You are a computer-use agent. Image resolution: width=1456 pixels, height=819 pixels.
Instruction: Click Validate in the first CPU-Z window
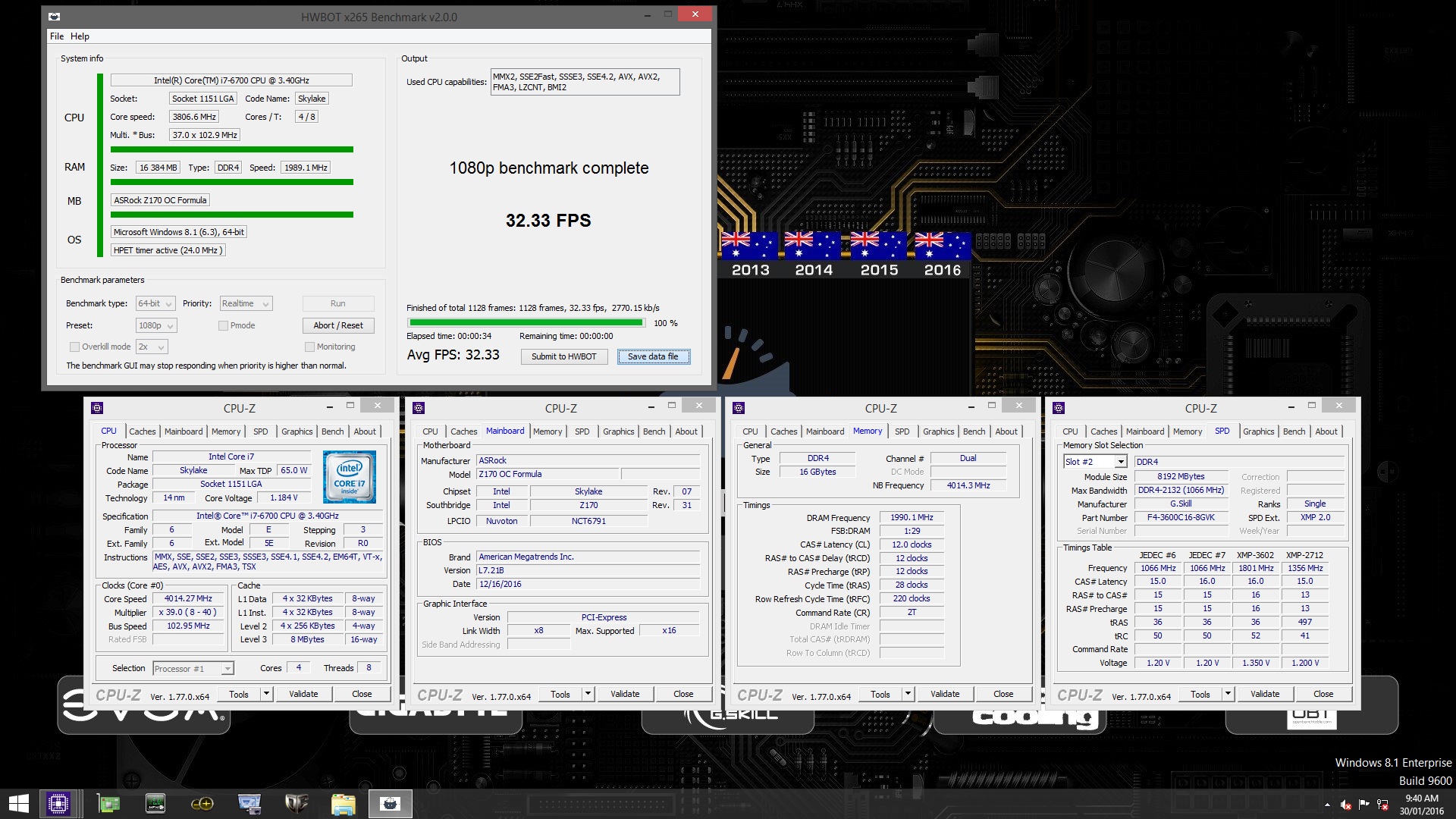point(303,694)
